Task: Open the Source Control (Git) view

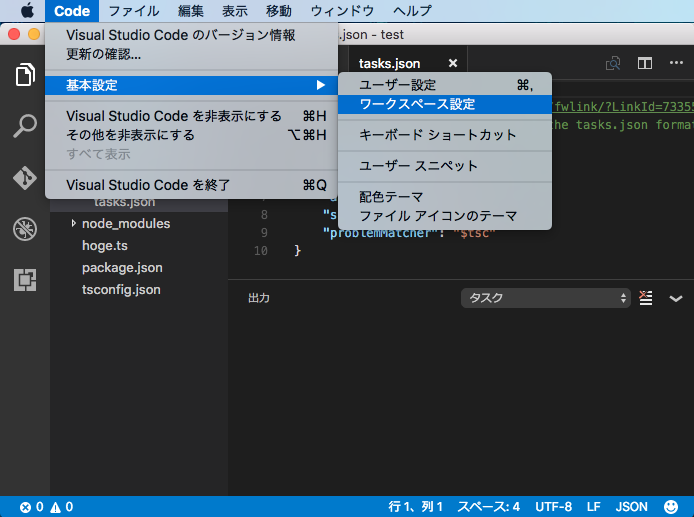Action: click(x=25, y=177)
